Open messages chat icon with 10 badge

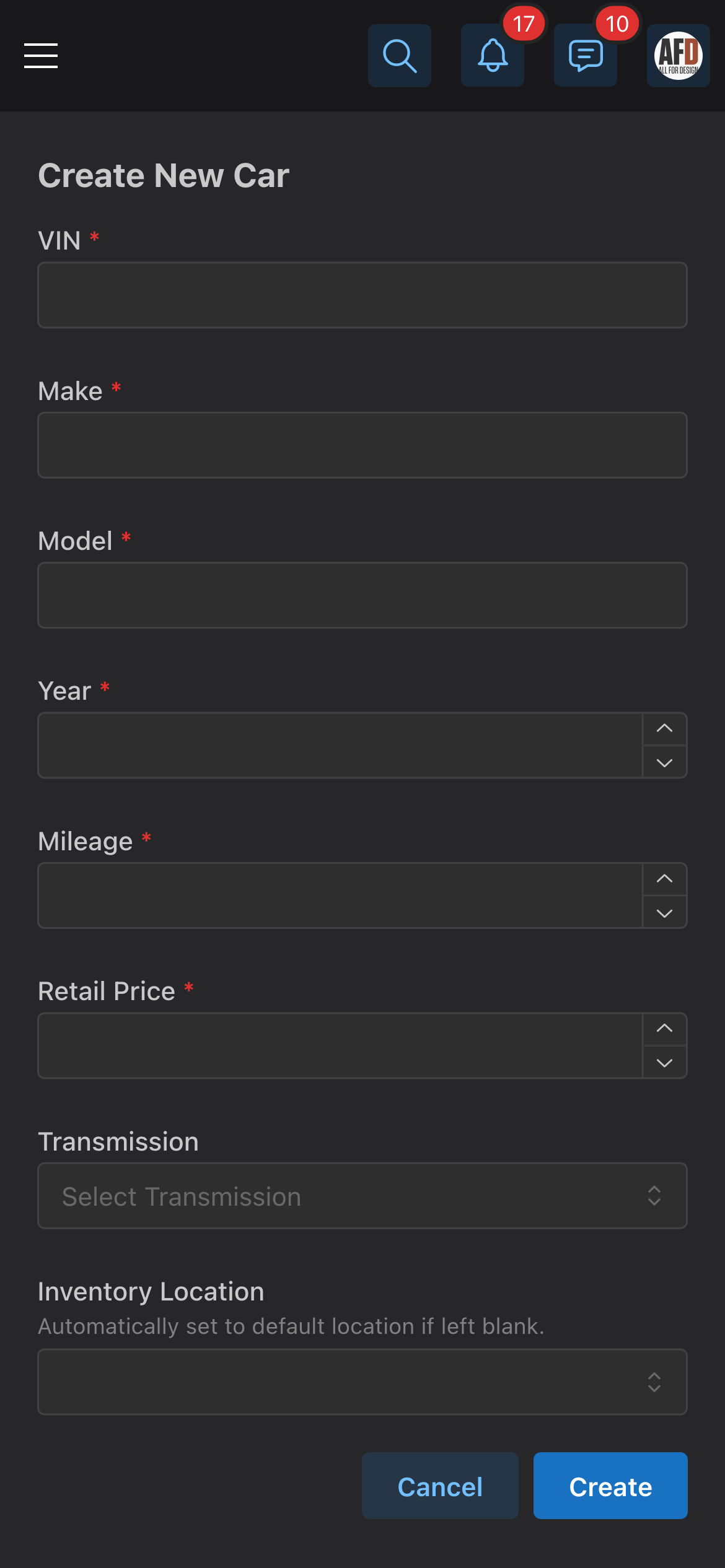pyautogui.click(x=586, y=56)
